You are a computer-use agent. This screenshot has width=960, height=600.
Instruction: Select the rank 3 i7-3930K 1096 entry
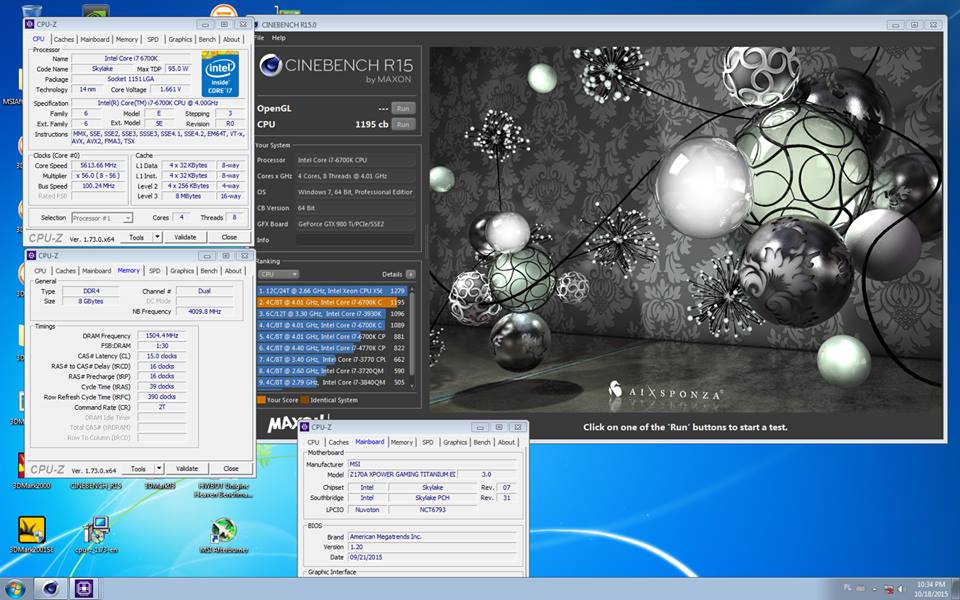(x=331, y=313)
